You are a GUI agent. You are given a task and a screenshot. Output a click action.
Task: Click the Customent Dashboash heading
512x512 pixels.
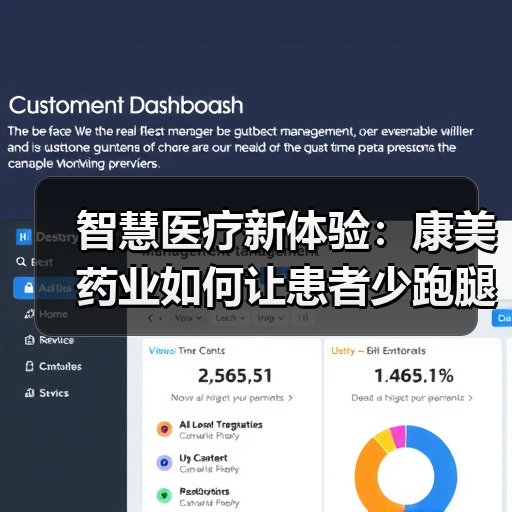click(126, 105)
